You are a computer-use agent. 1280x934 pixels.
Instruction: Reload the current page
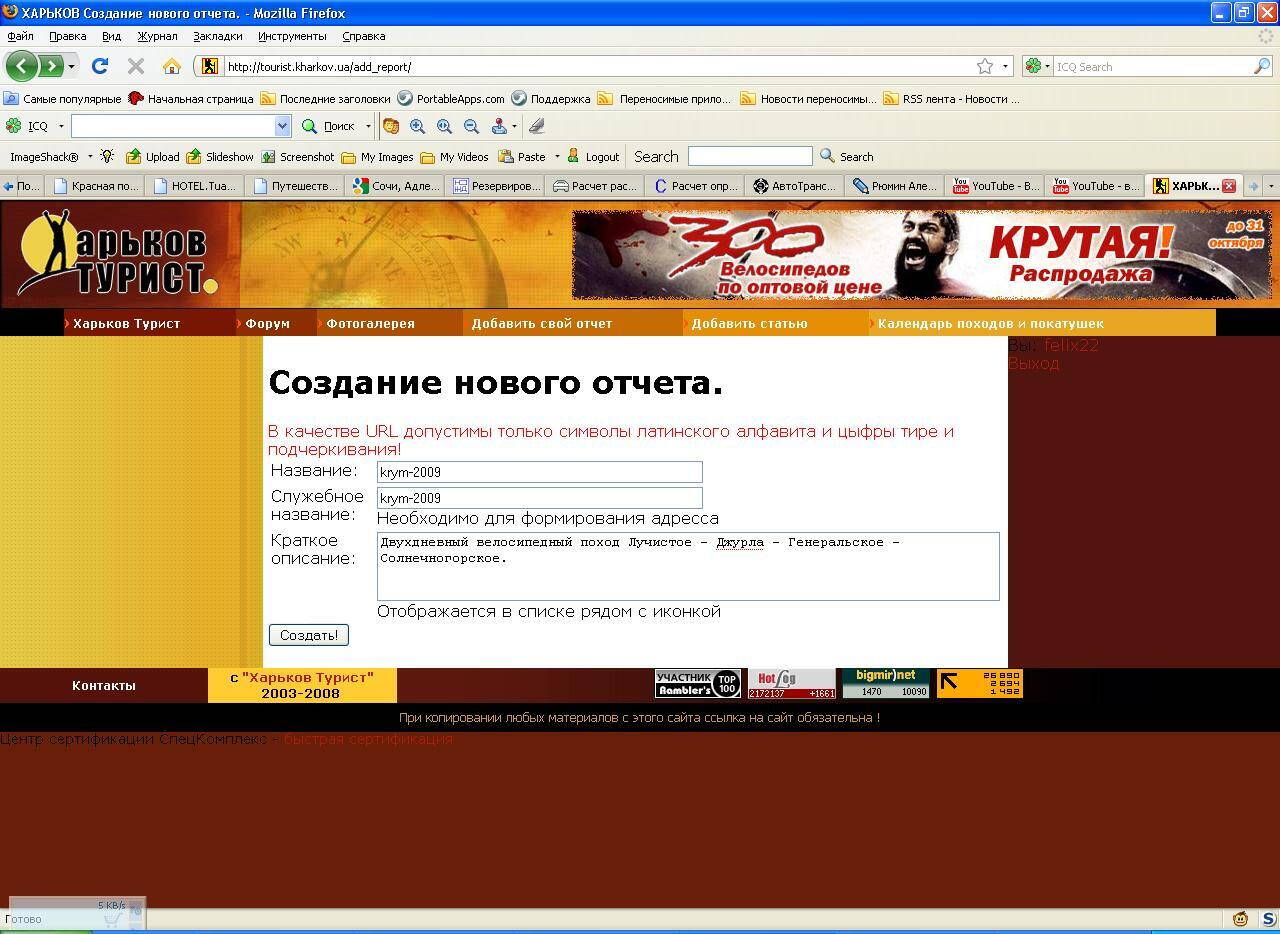(x=99, y=66)
